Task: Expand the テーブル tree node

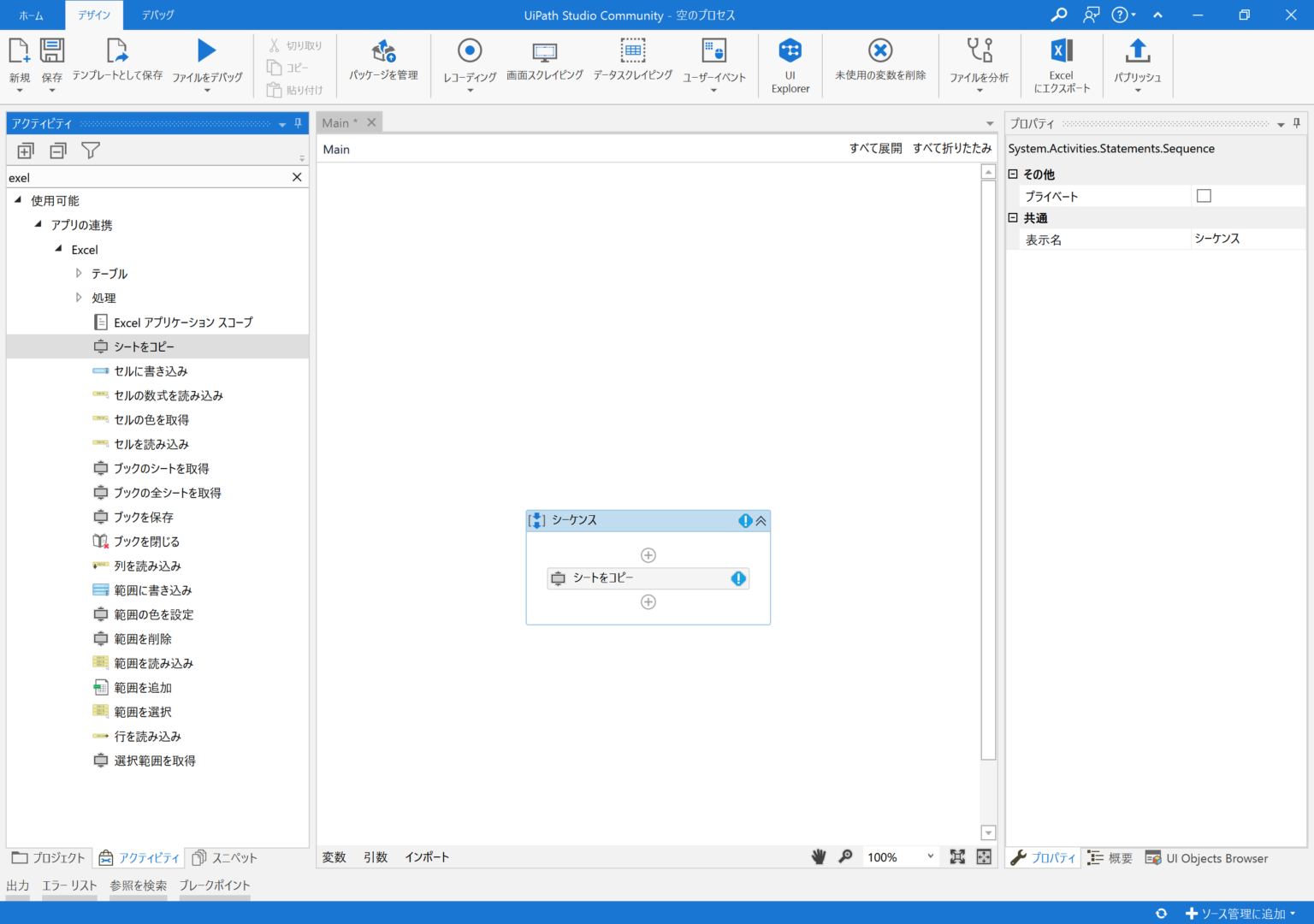Action: click(78, 273)
